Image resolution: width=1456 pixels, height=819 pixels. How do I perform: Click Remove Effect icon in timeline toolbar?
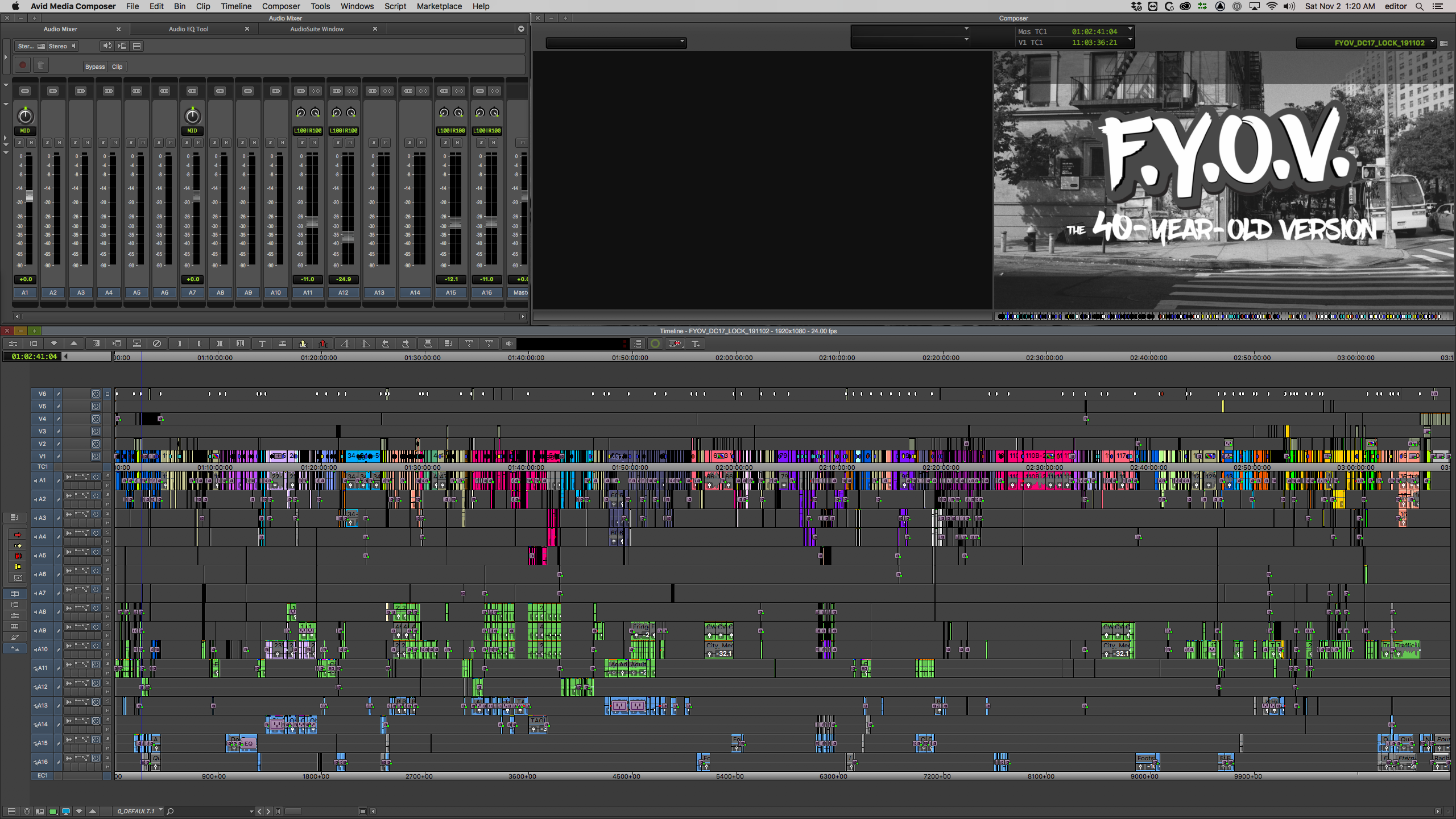(x=157, y=344)
